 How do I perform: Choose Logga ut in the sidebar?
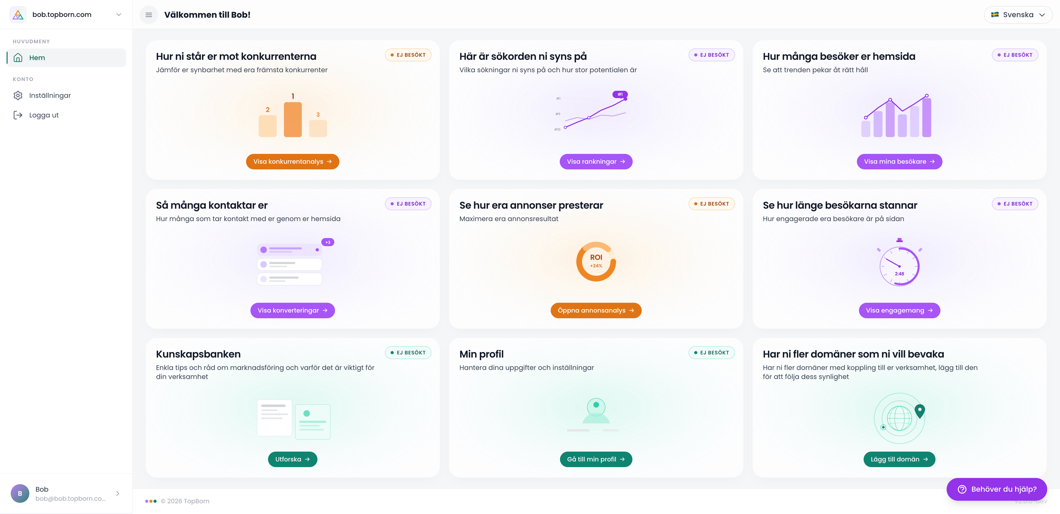66,115
